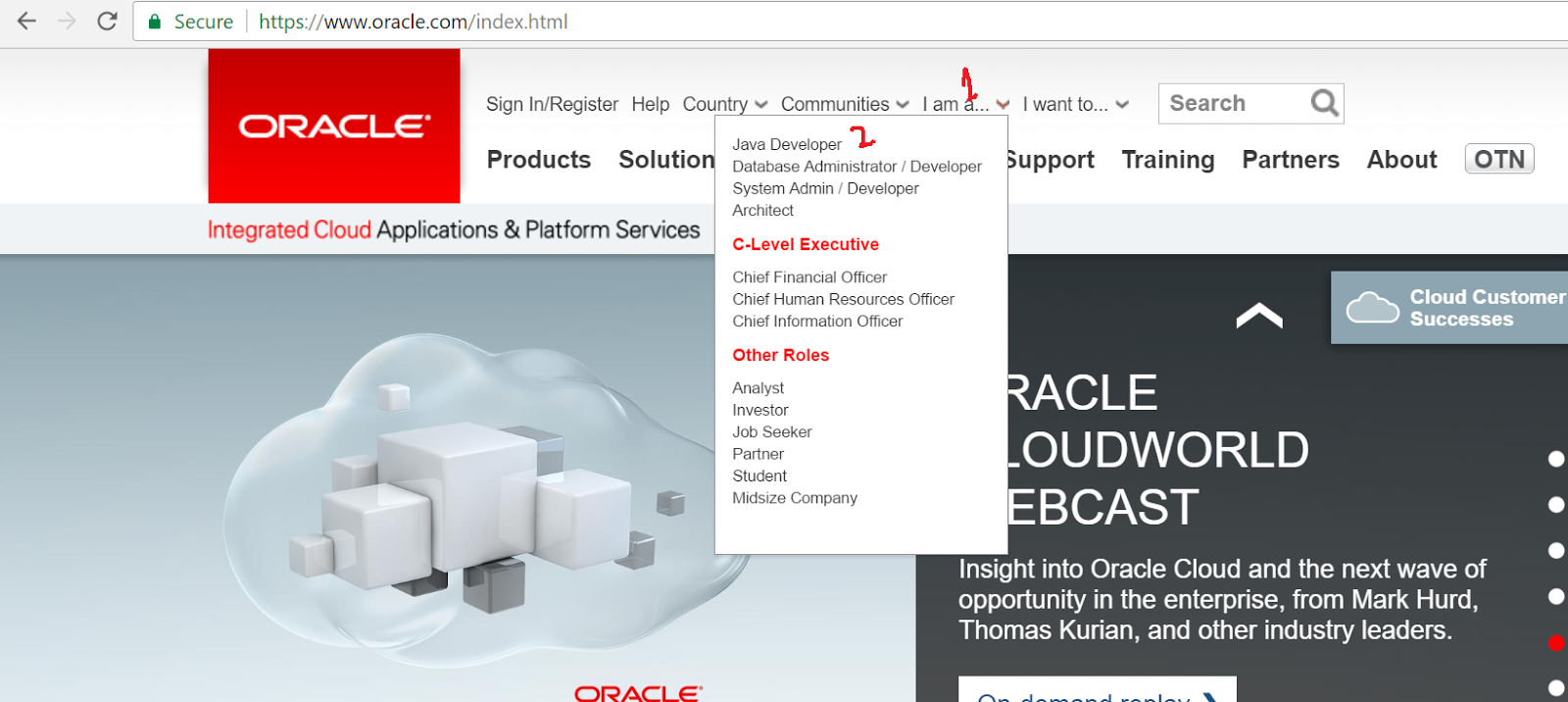Collapse the 'I am a...' dropdown

point(965,104)
